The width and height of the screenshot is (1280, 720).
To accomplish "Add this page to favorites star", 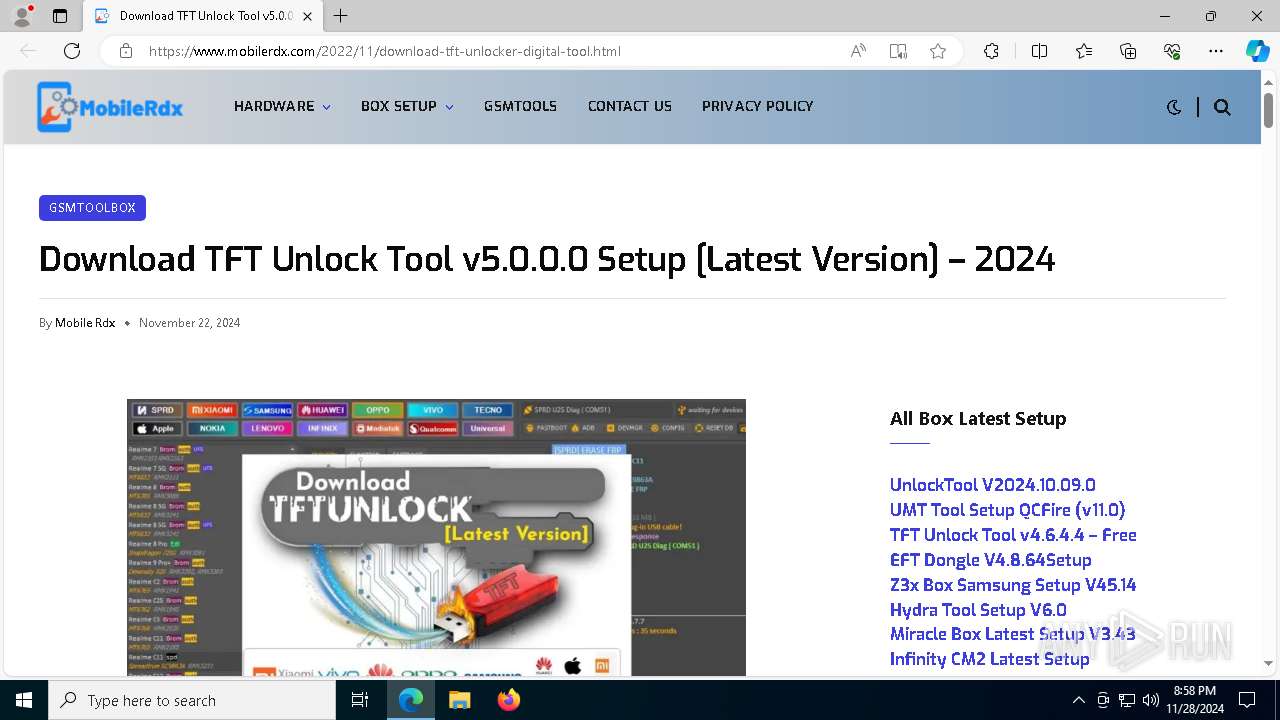I will click(x=938, y=51).
